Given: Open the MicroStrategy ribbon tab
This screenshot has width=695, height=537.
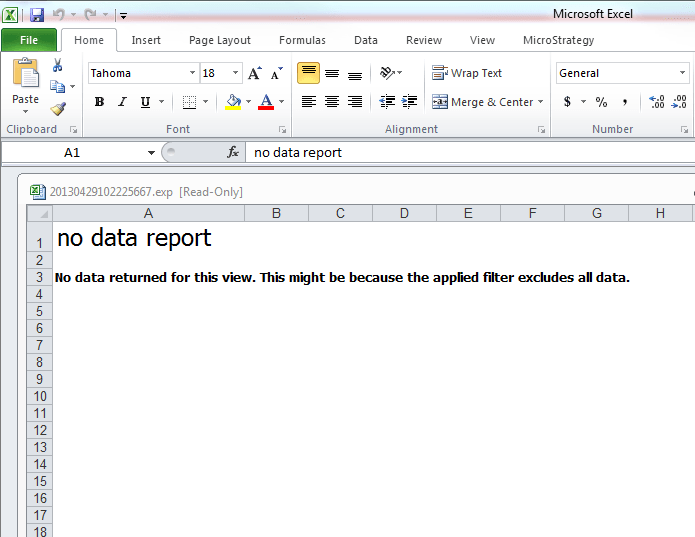Looking at the screenshot, I should click(558, 40).
